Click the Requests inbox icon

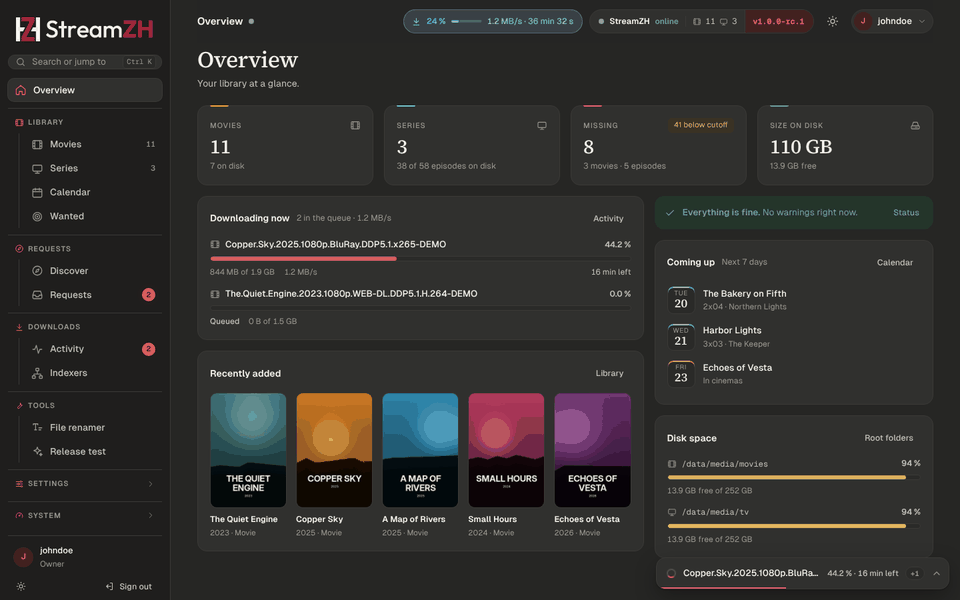tap(37, 294)
